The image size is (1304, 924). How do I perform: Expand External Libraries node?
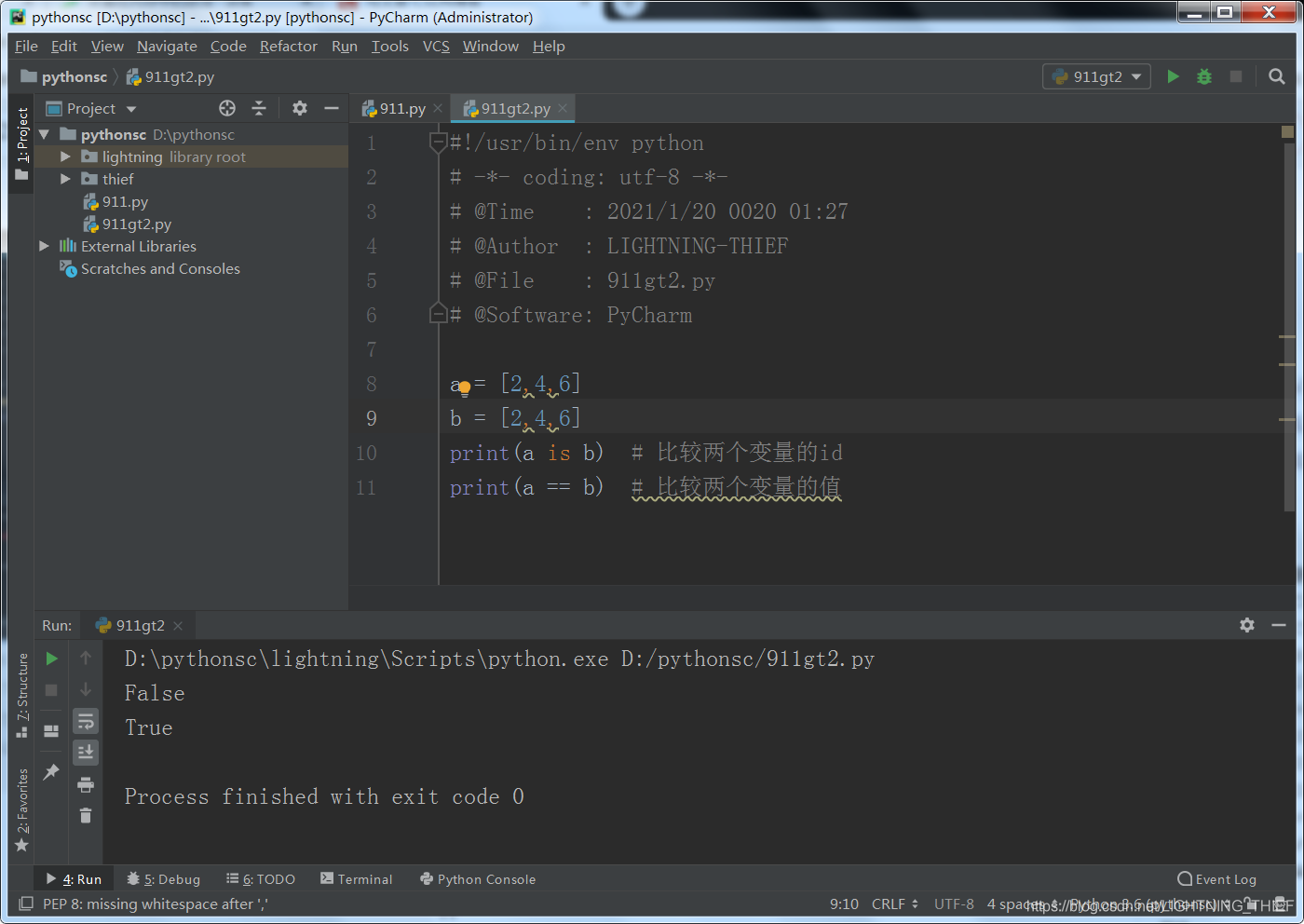pyautogui.click(x=44, y=246)
